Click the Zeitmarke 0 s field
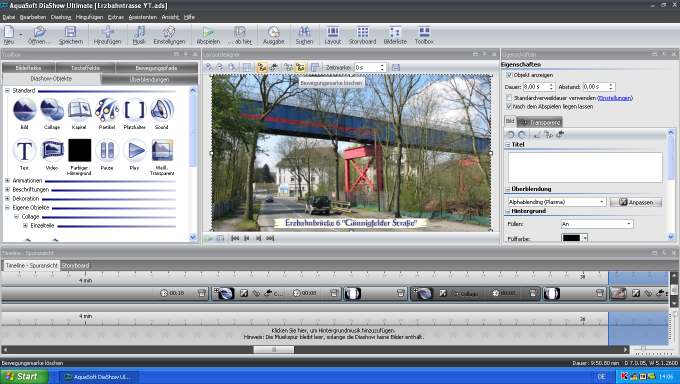Viewport: 680px width, 384px height. (x=366, y=68)
